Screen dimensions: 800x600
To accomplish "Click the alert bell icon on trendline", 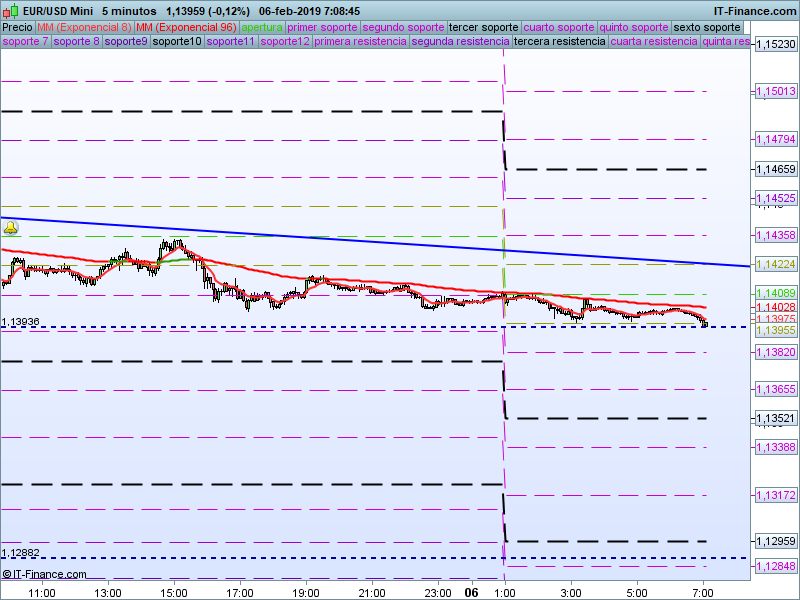I will pyautogui.click(x=11, y=228).
